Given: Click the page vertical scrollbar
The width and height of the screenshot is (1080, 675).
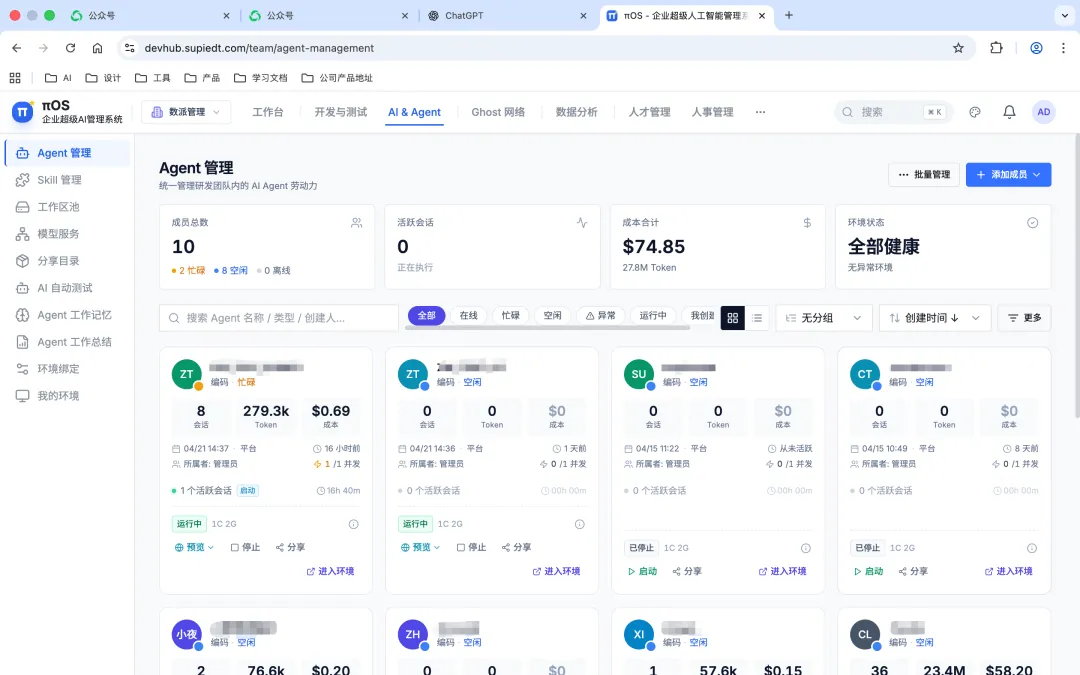Looking at the screenshot, I should [x=1077, y=276].
